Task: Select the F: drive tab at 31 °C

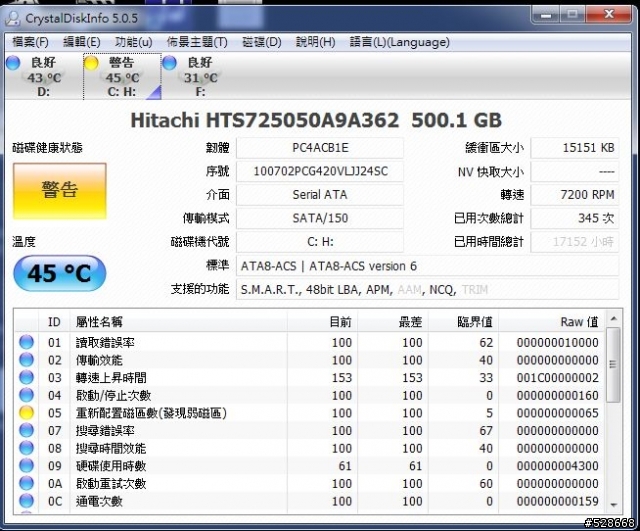Action: click(200, 76)
